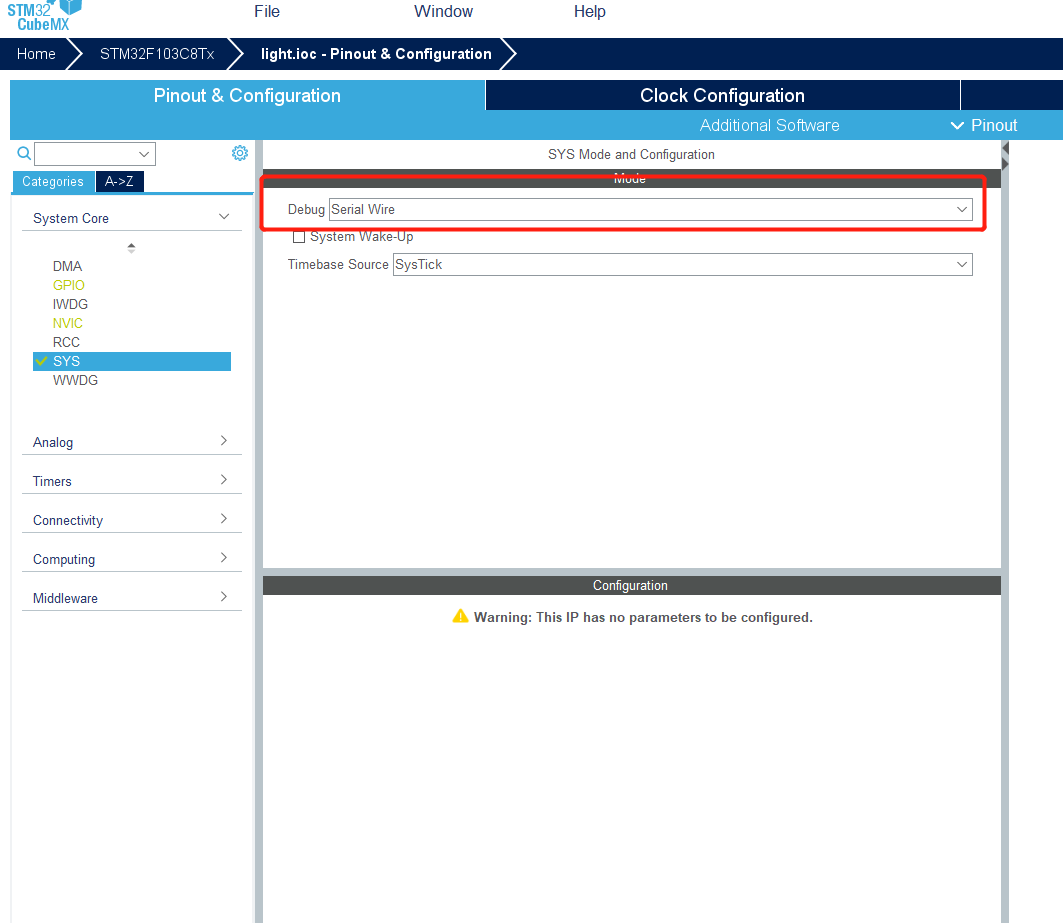This screenshot has width=1063, height=923.
Task: Click the warning triangle icon
Action: pos(460,616)
